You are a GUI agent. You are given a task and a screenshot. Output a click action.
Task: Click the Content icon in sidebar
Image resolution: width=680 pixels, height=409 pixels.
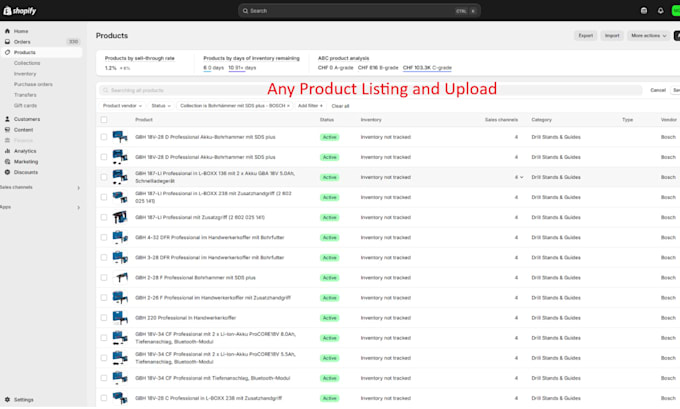7,130
